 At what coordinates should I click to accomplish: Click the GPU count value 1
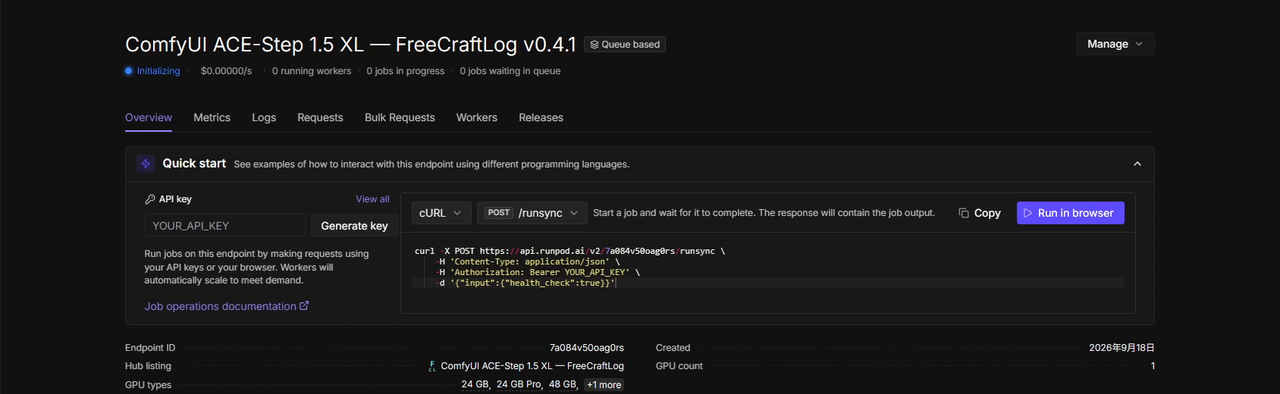point(1152,366)
